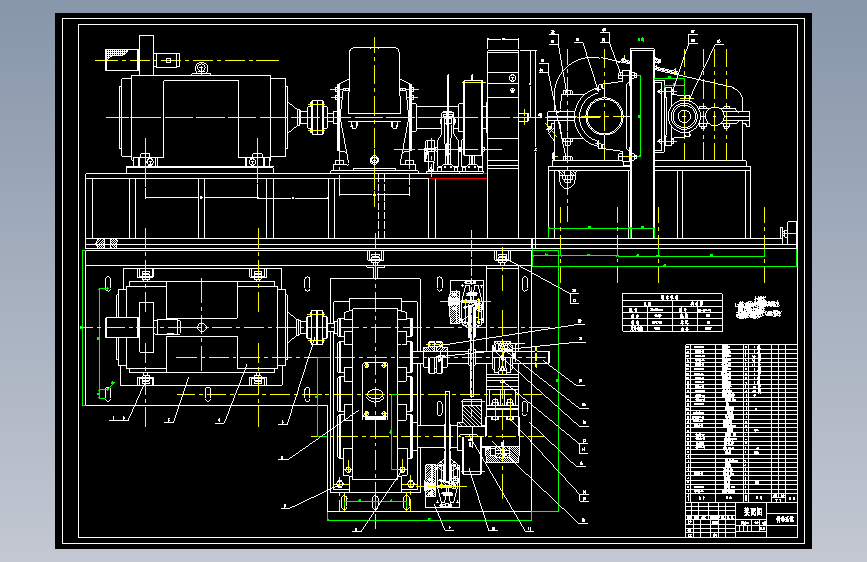Image resolution: width=867 pixels, height=562 pixels.
Task: Select the technical parameters table beside the parts list
Action: (x=672, y=313)
